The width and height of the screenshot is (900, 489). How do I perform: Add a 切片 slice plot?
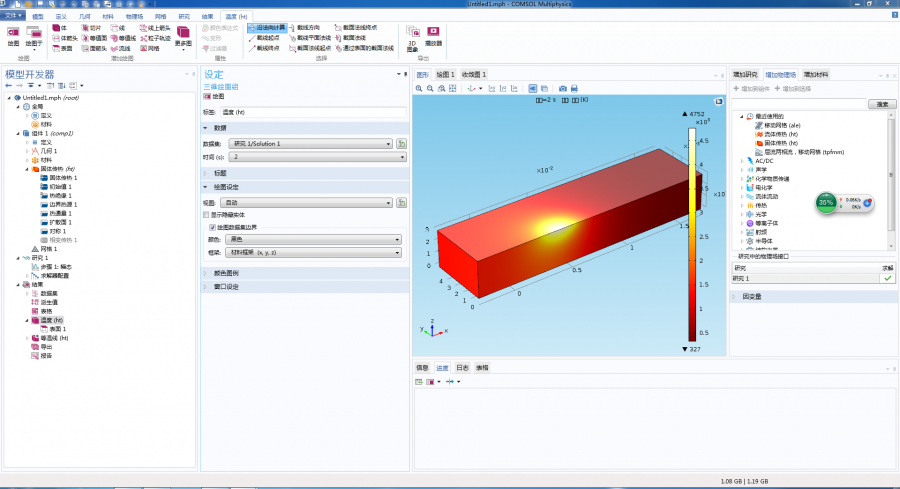coord(91,28)
